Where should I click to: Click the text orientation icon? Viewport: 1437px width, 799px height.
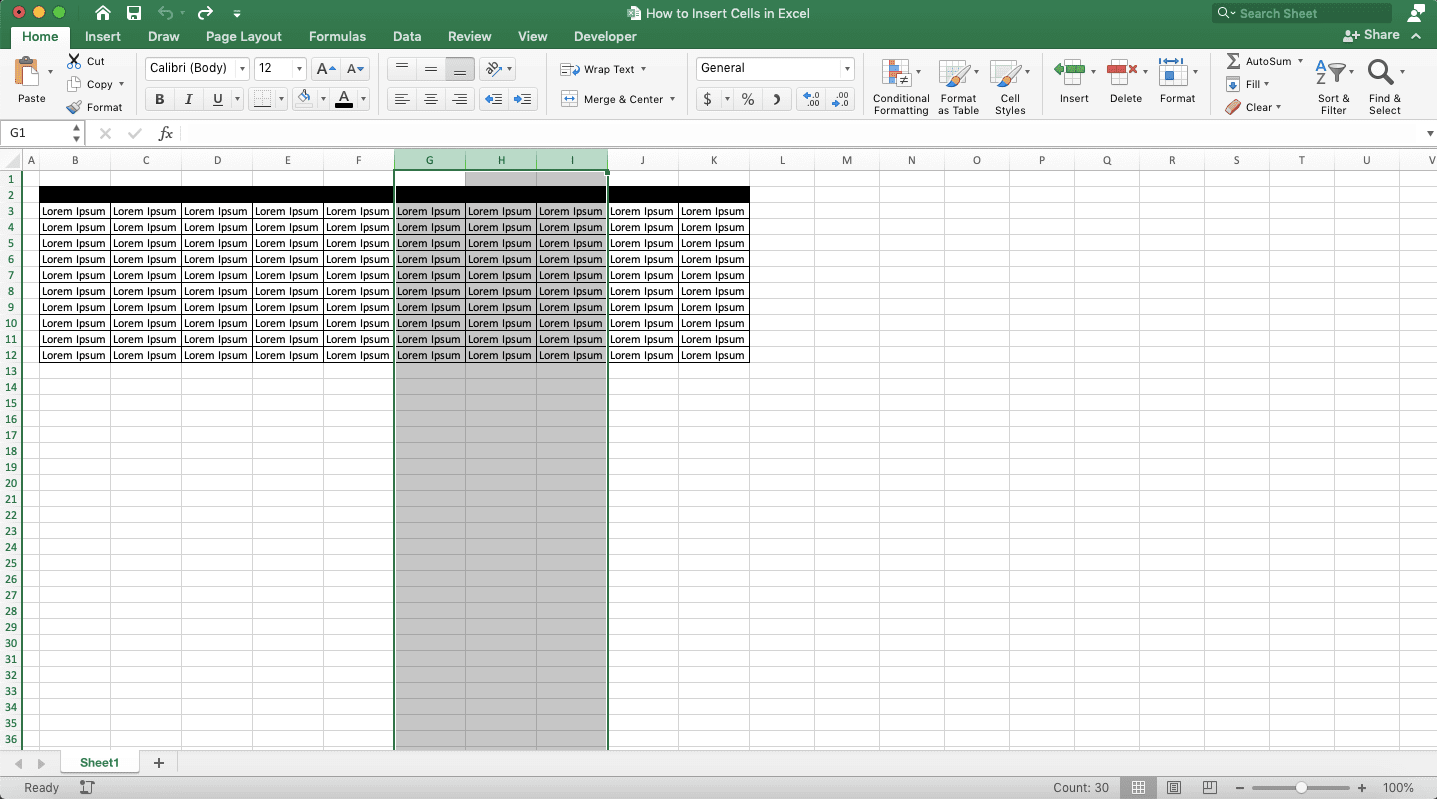pyautogui.click(x=492, y=69)
